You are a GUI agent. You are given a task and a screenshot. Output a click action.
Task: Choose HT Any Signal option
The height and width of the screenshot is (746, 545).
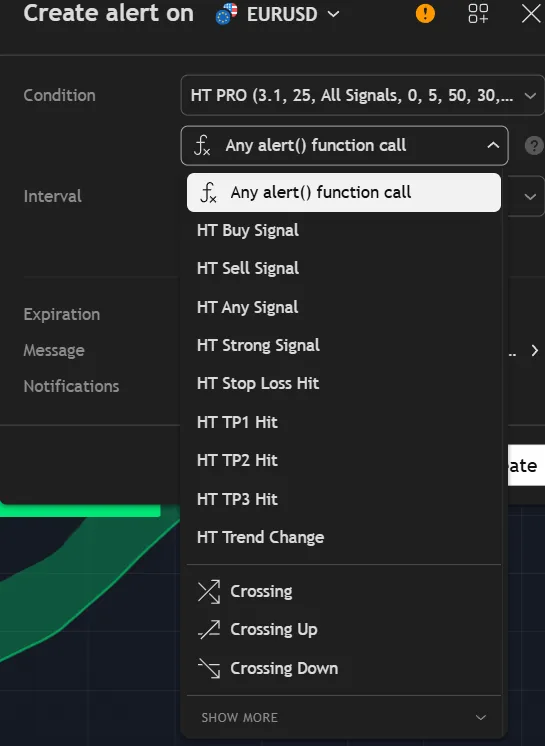(343, 307)
